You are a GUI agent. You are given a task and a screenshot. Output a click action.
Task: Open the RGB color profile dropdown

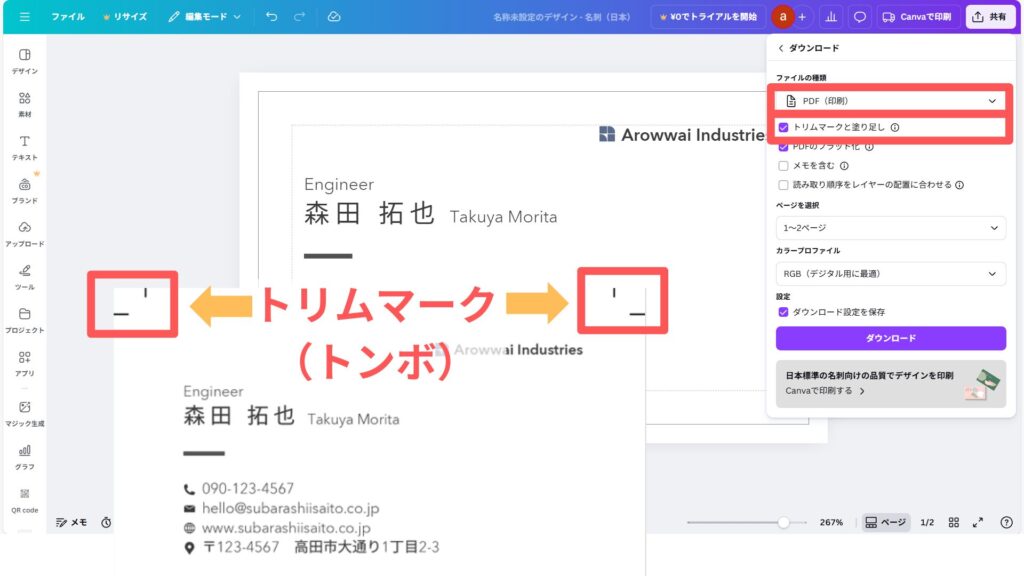(890, 273)
